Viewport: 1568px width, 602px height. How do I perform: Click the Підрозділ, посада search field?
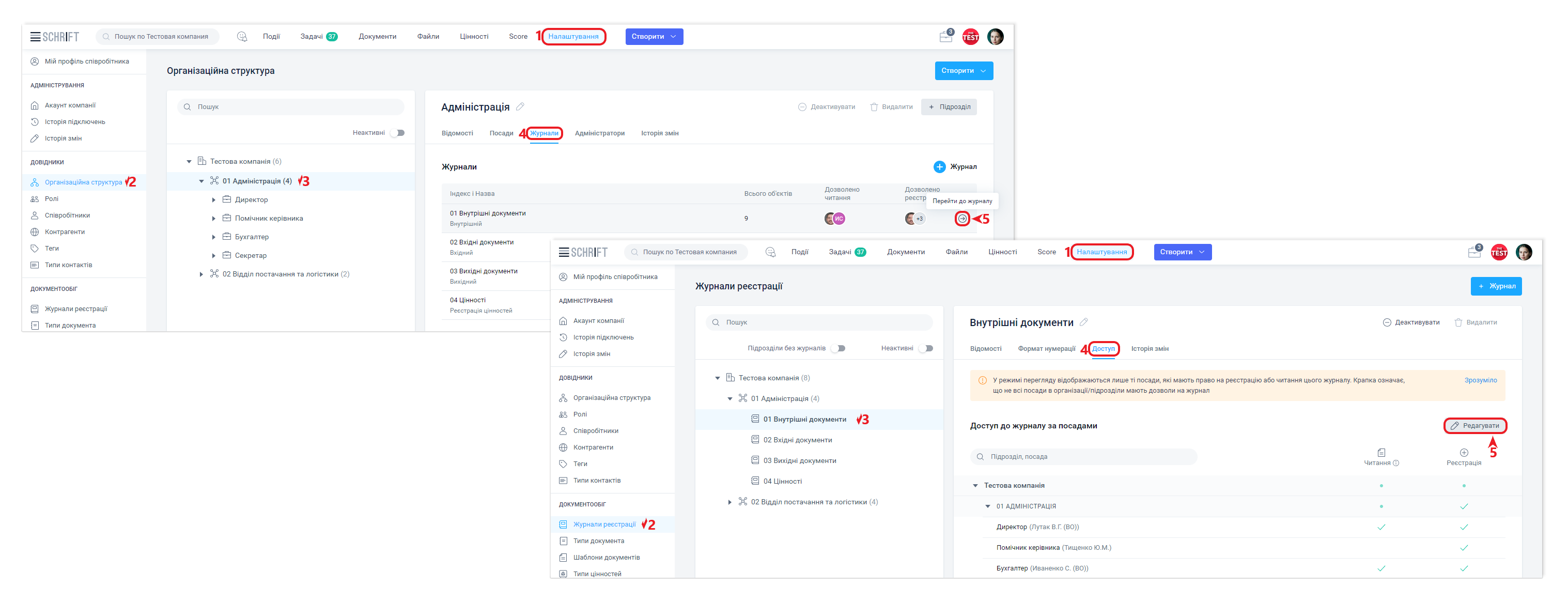[x=1083, y=456]
